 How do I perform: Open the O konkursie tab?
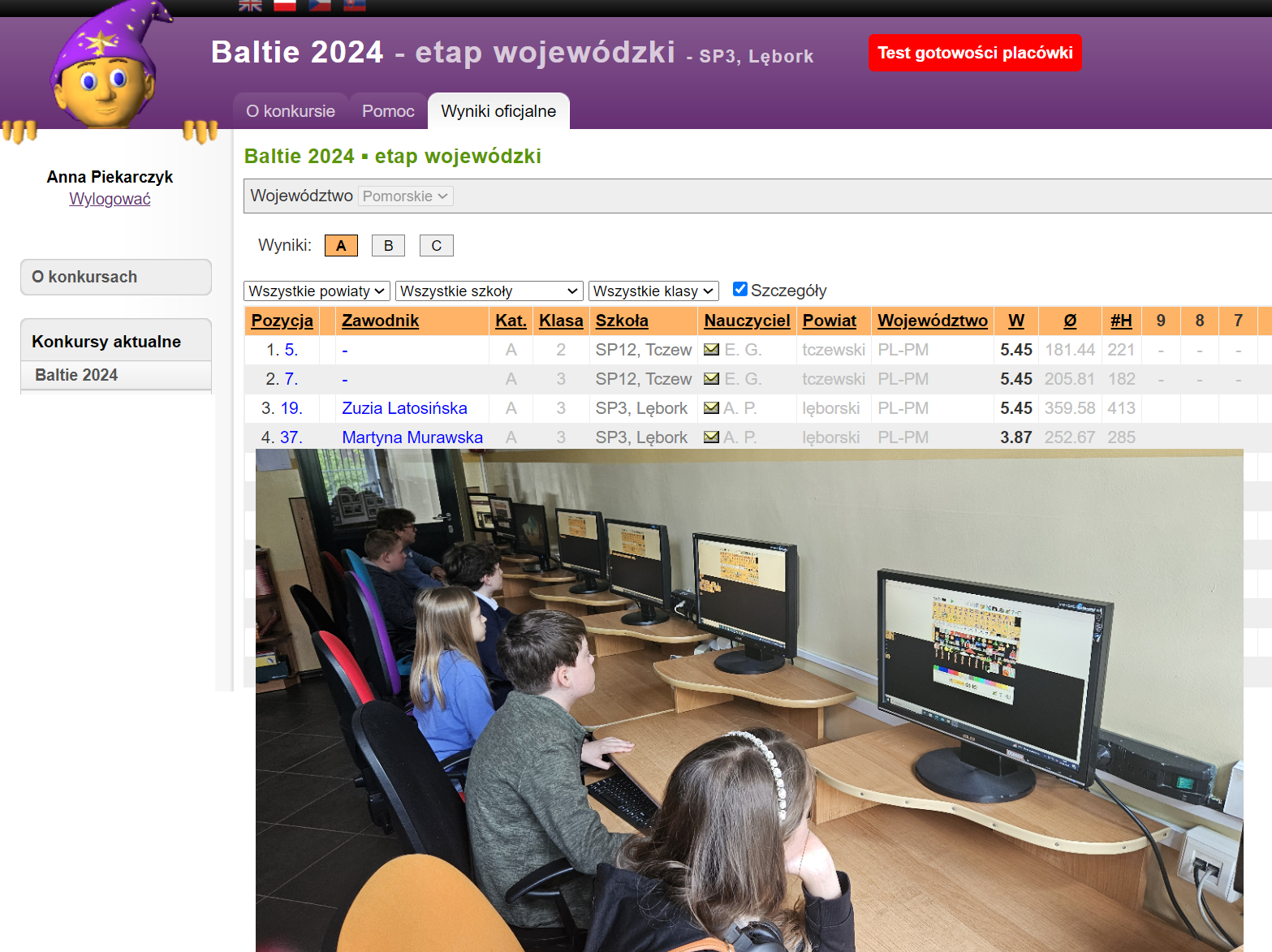pyautogui.click(x=291, y=111)
